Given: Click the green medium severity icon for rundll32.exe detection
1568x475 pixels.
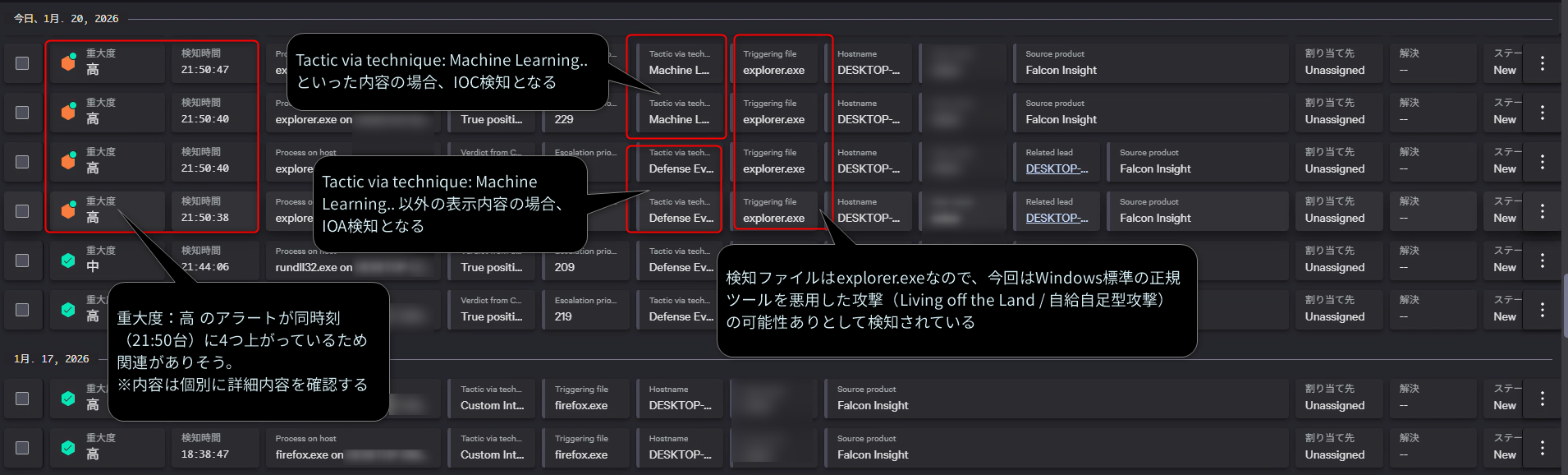Looking at the screenshot, I should click(68, 260).
